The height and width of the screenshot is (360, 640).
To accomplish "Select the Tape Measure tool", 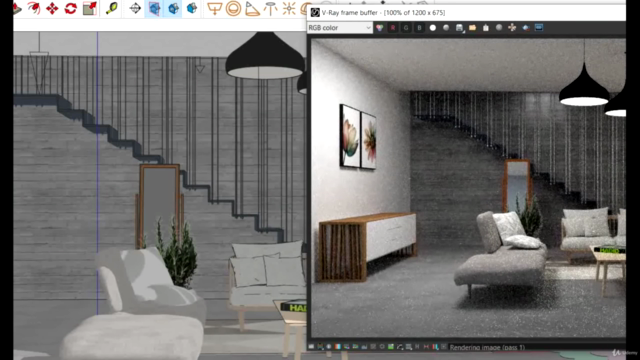I will (x=112, y=8).
